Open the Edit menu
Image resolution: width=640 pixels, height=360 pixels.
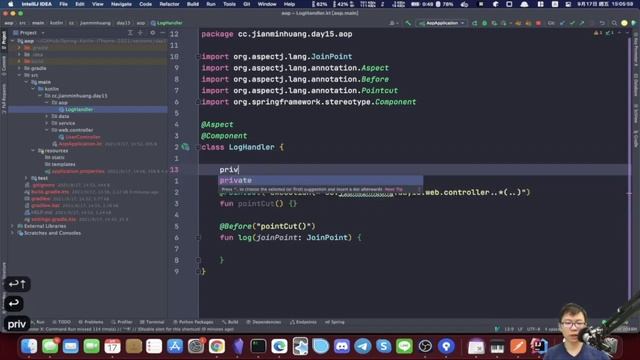(x=80, y=4)
